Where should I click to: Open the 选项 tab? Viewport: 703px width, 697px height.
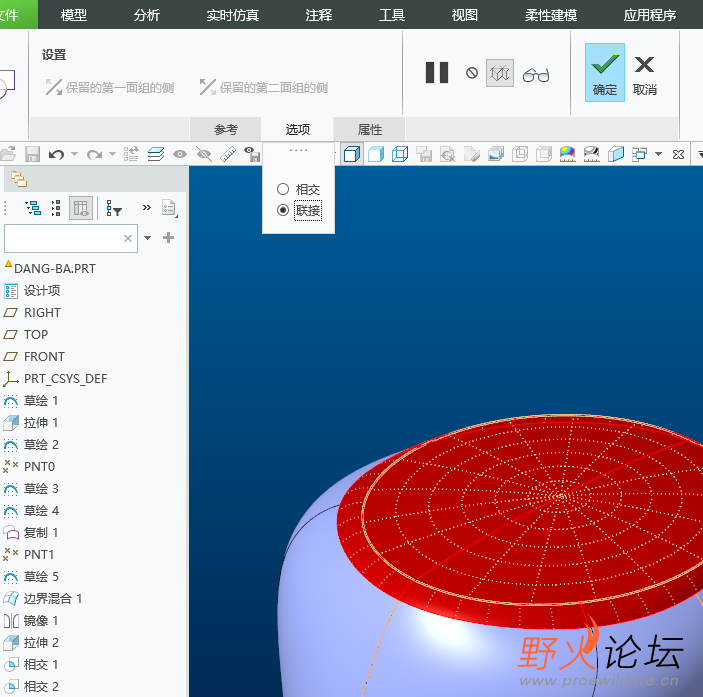click(298, 130)
